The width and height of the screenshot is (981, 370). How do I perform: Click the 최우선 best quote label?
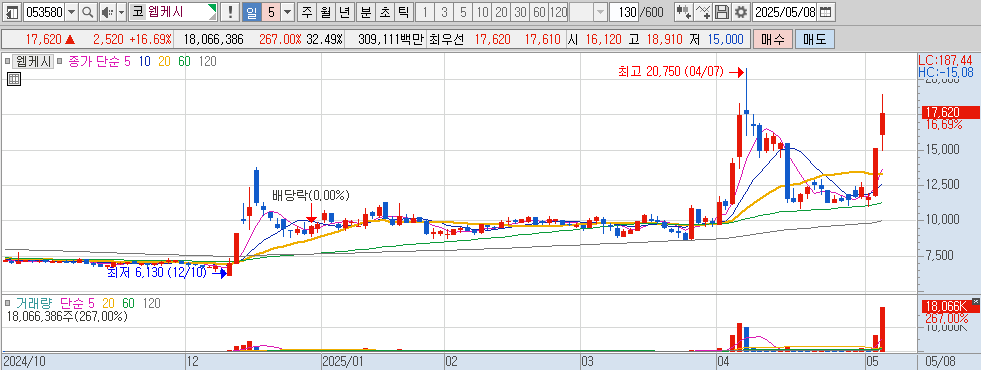pyautogui.click(x=447, y=39)
